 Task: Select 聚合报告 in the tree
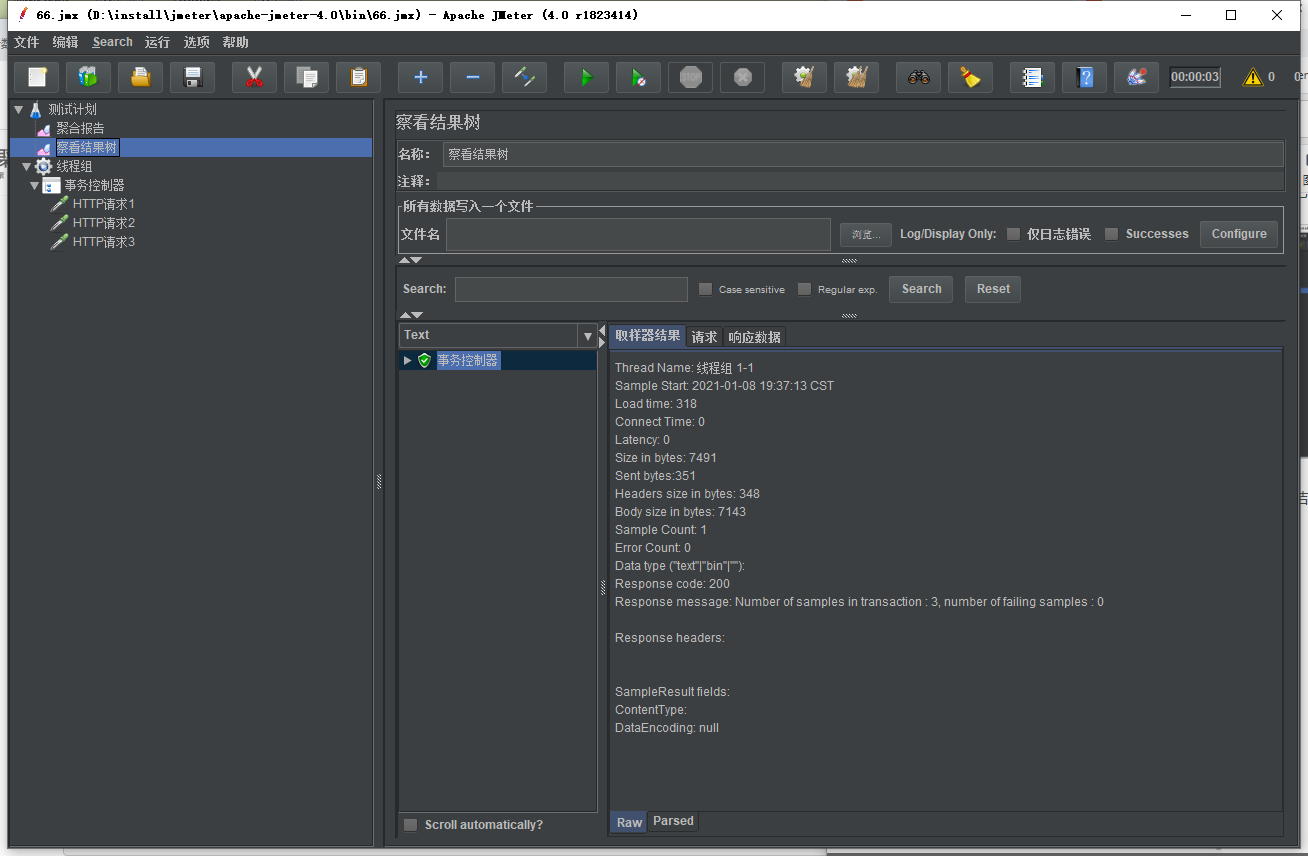click(80, 128)
